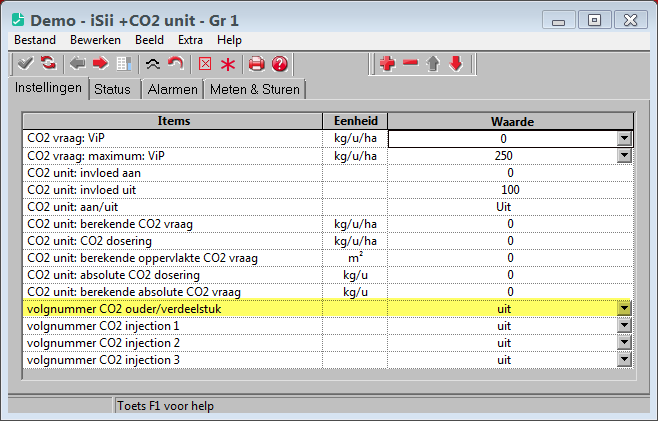Click the Items column header
Image resolution: width=658 pixels, height=421 pixels.
point(173,121)
